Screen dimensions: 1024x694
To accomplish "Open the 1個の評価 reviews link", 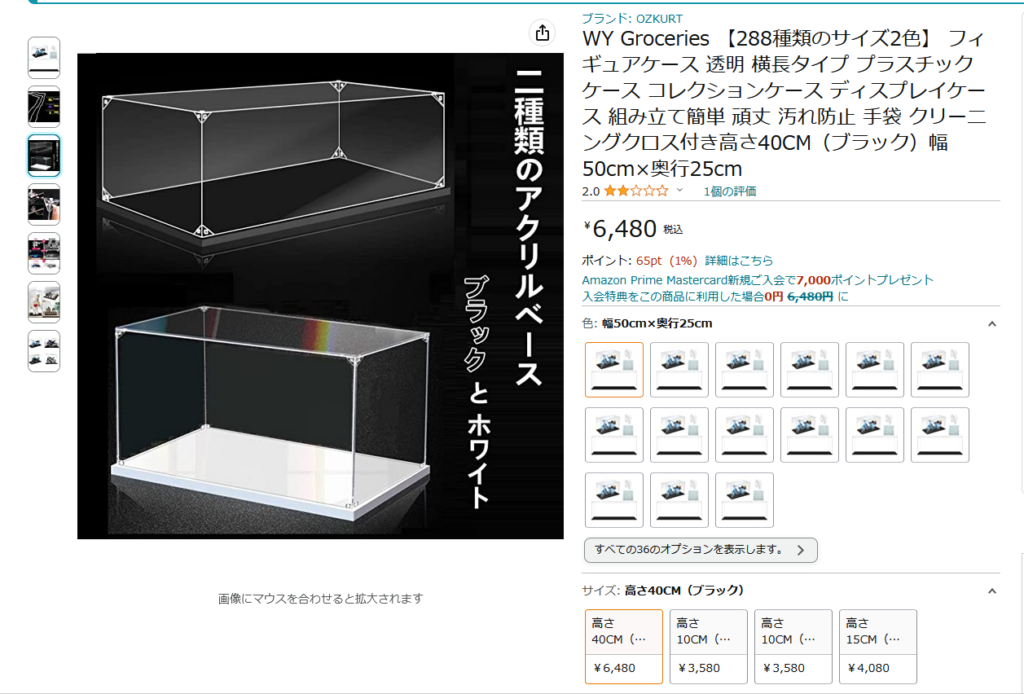I will 729,191.
